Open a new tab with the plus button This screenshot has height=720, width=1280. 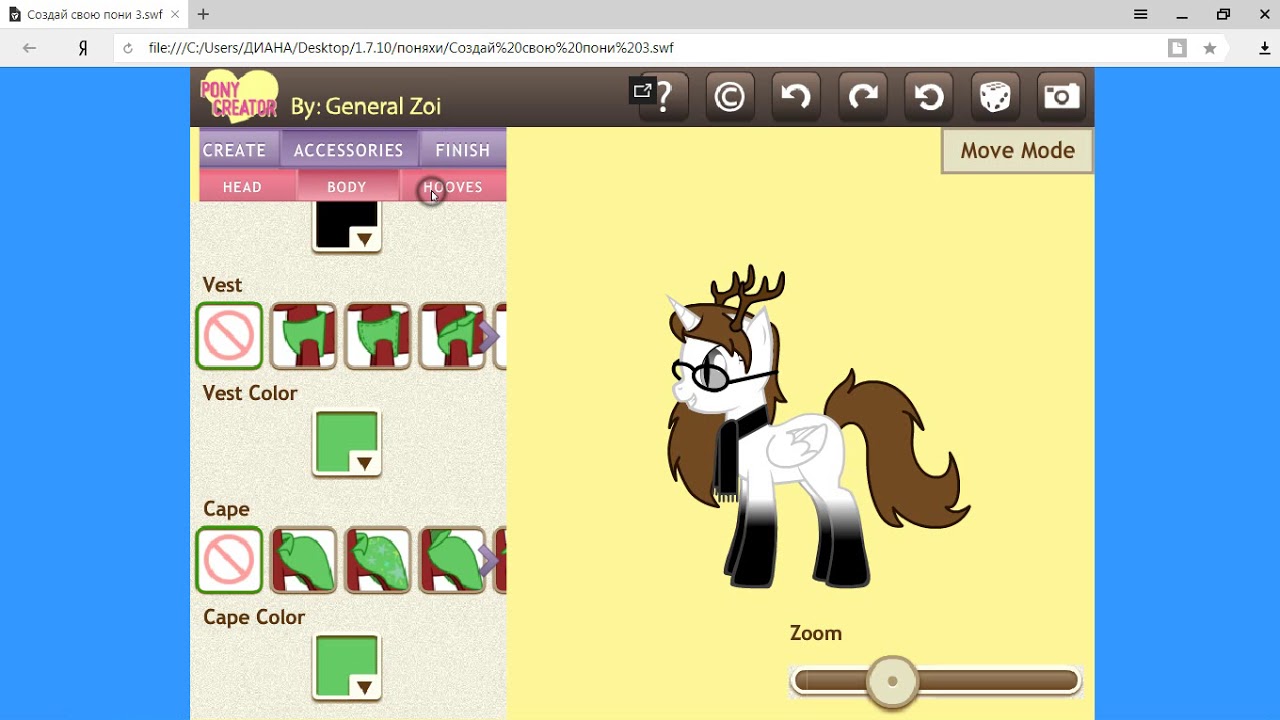point(203,14)
